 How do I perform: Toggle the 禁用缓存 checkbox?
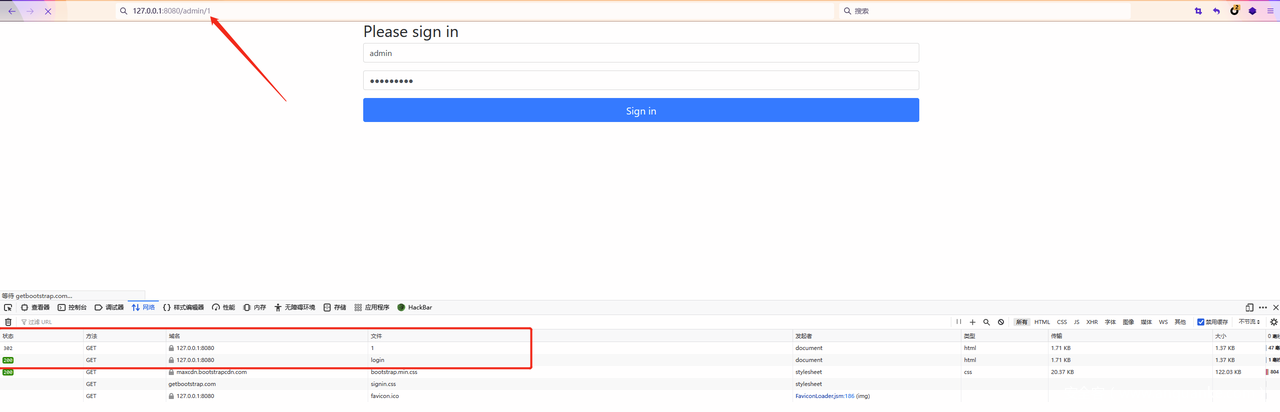point(1201,322)
